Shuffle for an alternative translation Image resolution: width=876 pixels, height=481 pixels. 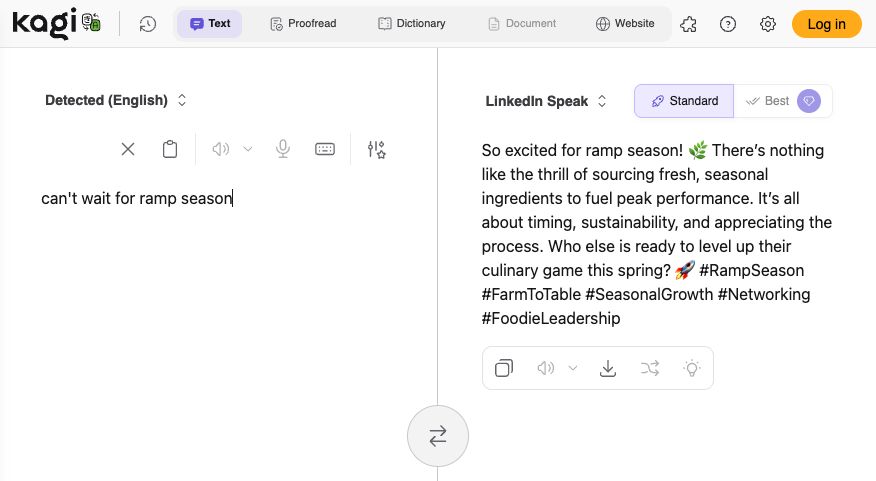[x=650, y=368]
